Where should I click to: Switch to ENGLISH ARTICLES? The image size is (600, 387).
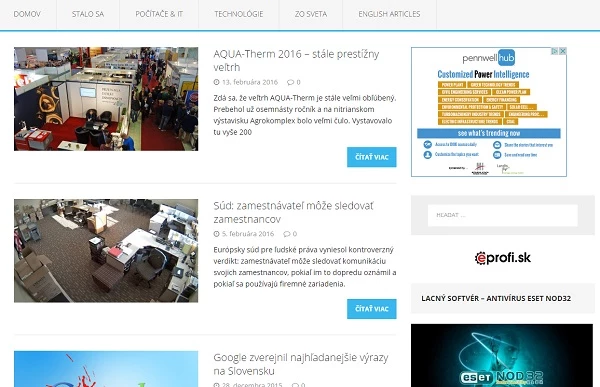coord(389,14)
